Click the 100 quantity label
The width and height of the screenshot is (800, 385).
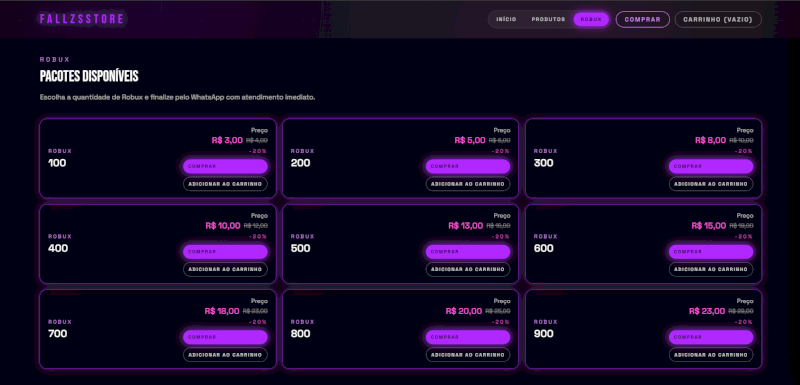click(x=57, y=163)
